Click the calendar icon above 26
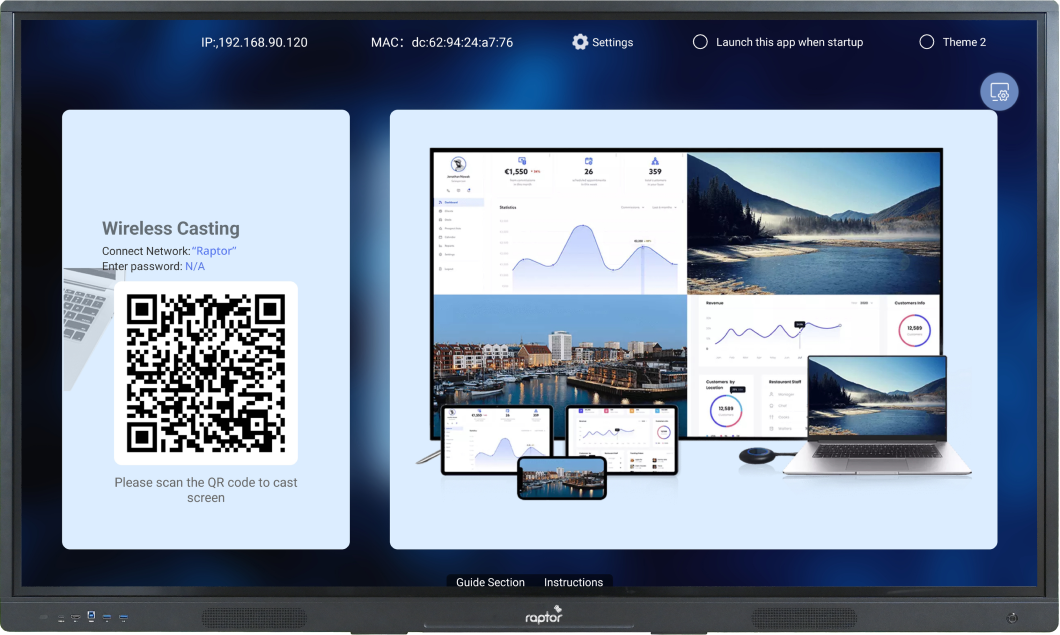The height and width of the screenshot is (635, 1060). click(589, 160)
